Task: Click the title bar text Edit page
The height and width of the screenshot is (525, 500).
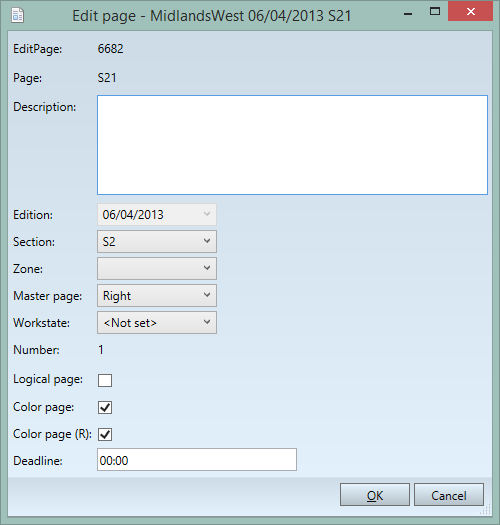Action: 104,16
